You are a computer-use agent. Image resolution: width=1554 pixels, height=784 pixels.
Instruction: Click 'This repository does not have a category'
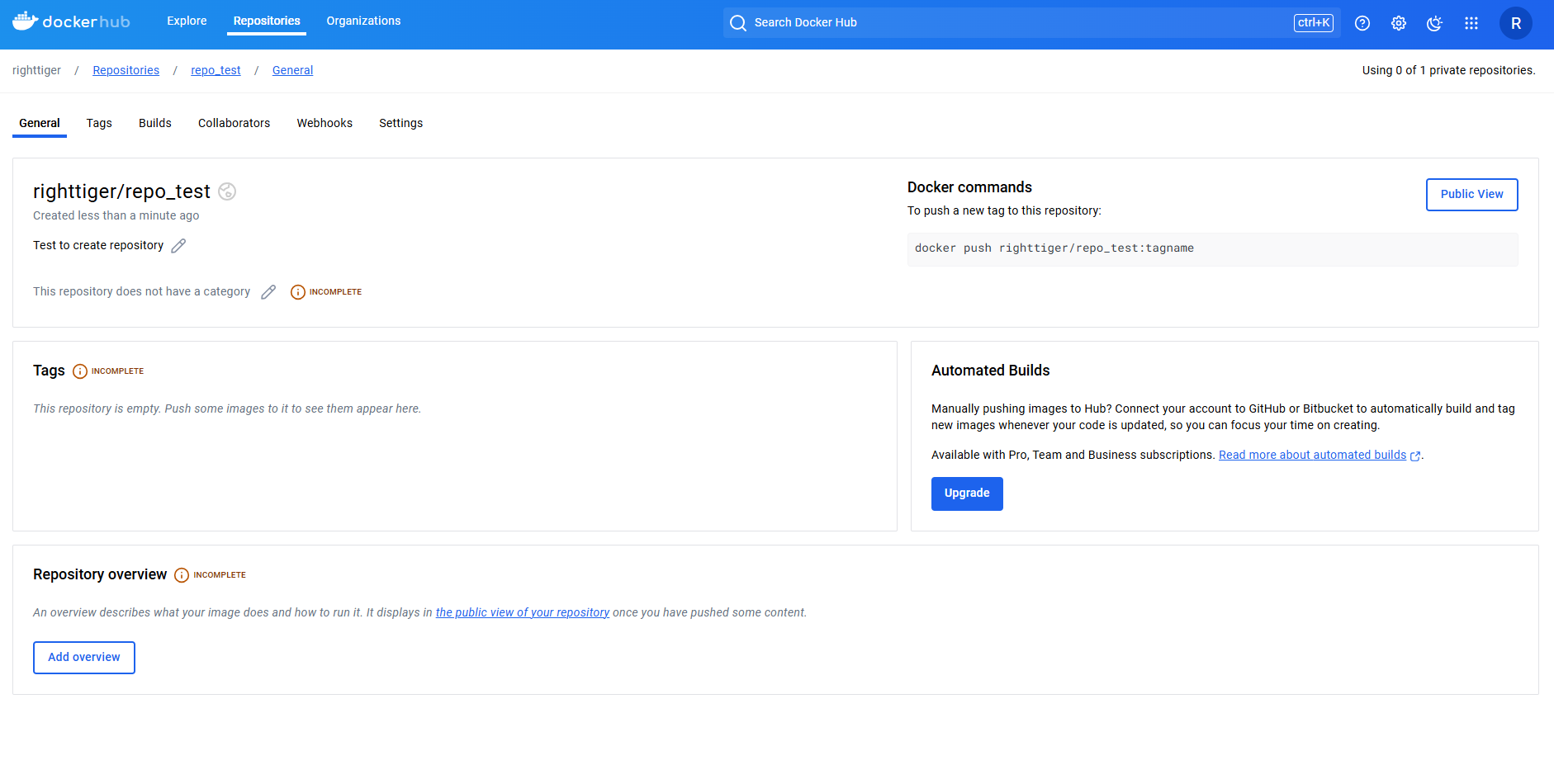click(x=141, y=291)
